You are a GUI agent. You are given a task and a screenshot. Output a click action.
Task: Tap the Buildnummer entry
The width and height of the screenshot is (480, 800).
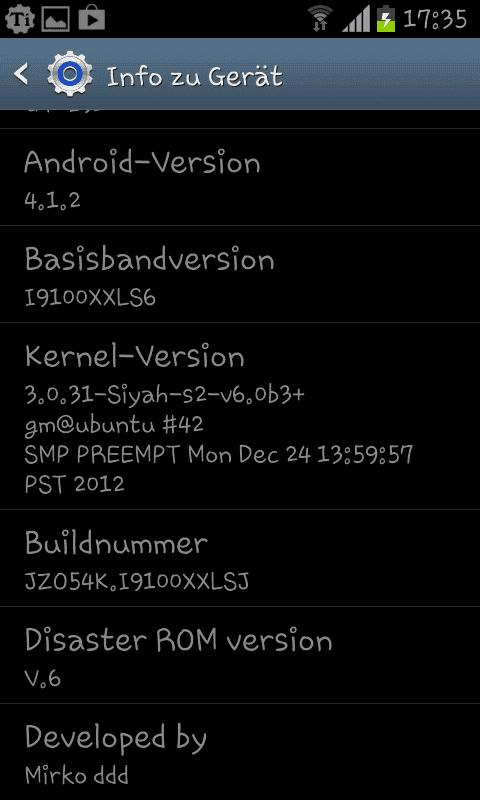pyautogui.click(x=240, y=558)
